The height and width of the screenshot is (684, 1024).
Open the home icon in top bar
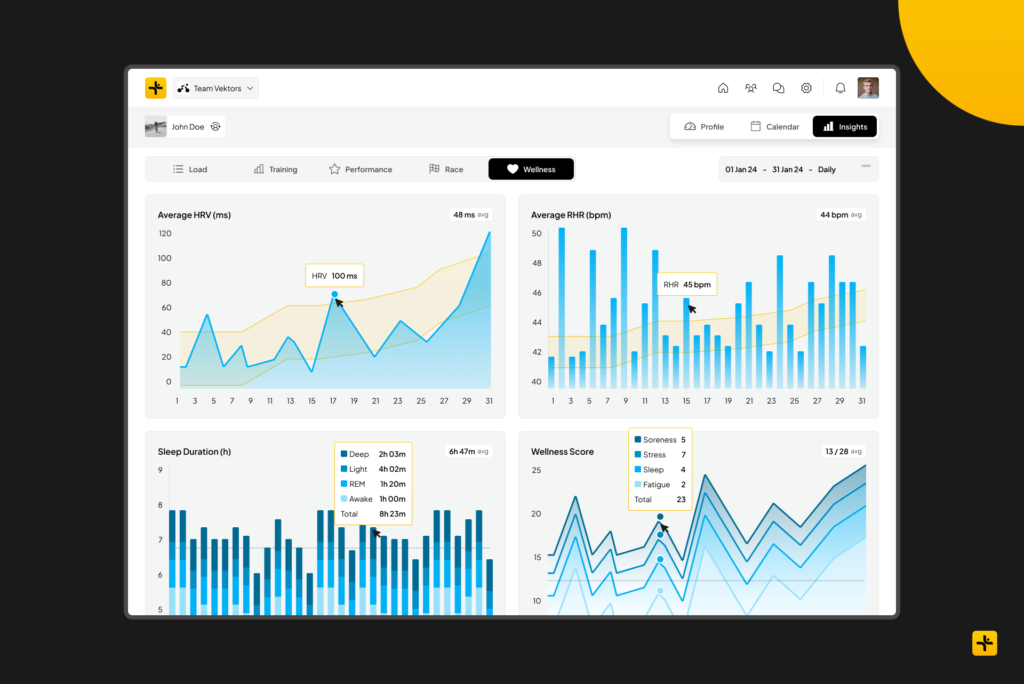point(723,88)
